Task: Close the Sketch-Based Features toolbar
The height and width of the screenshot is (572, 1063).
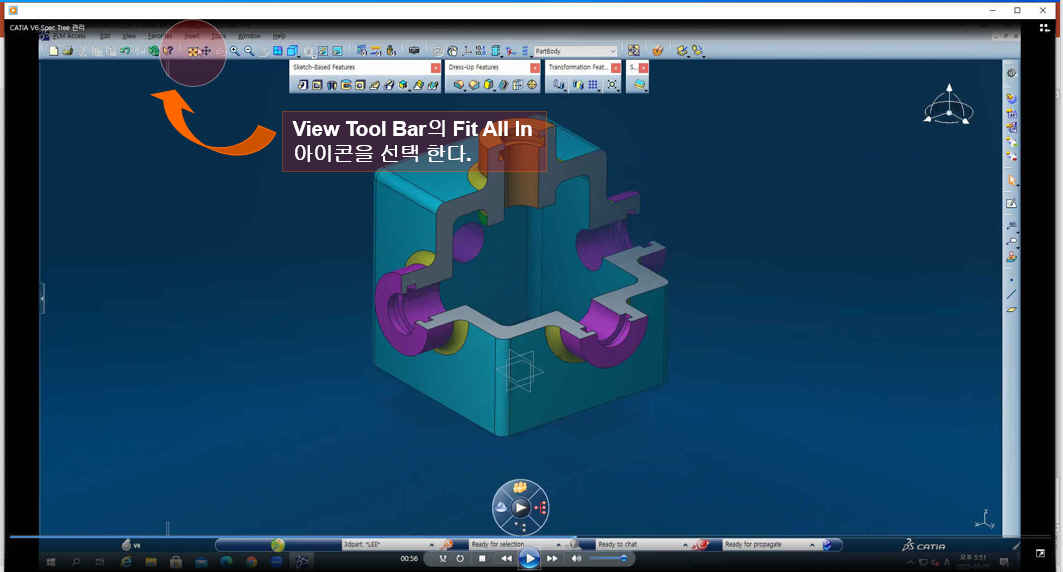Action: pos(435,68)
